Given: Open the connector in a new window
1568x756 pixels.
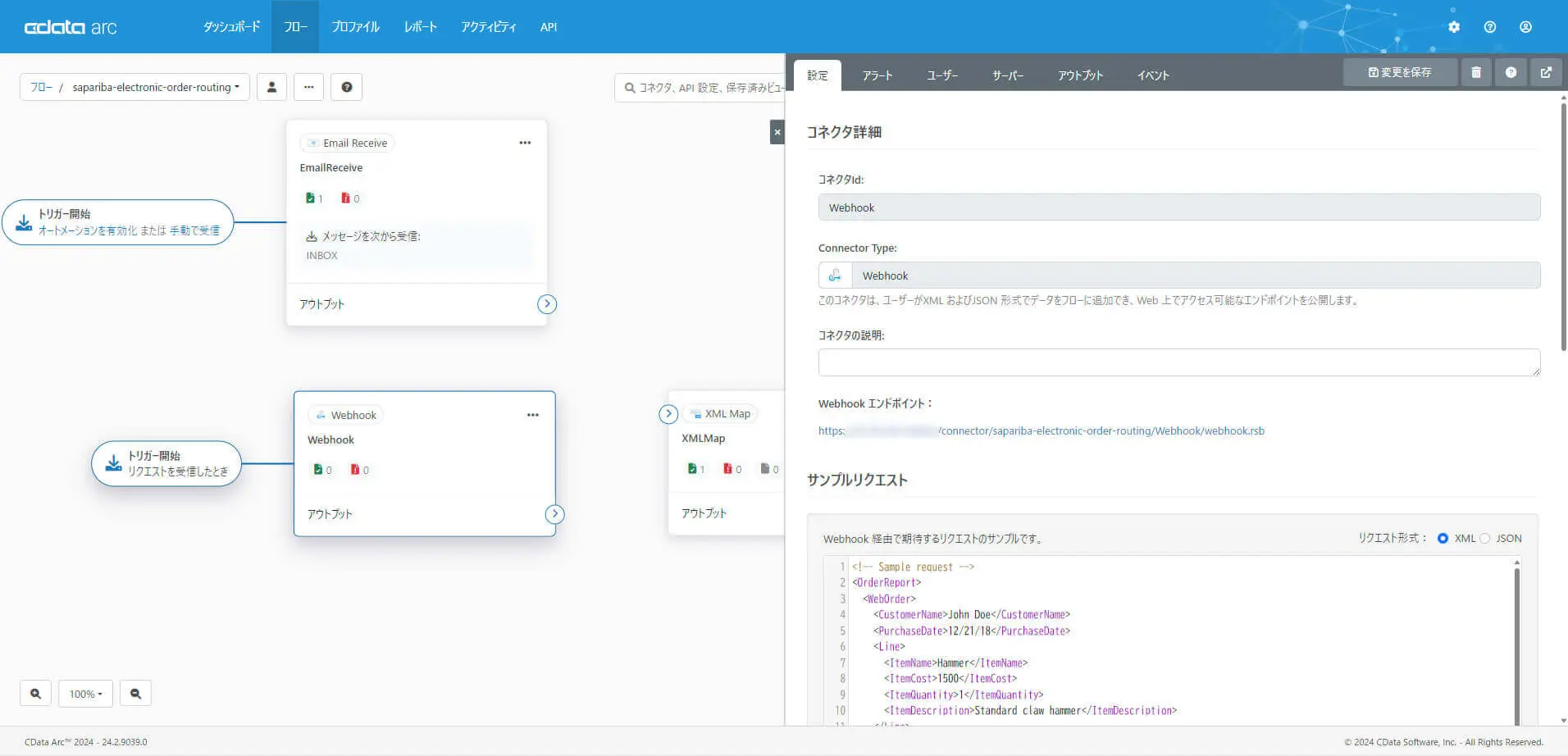Looking at the screenshot, I should 1546,72.
